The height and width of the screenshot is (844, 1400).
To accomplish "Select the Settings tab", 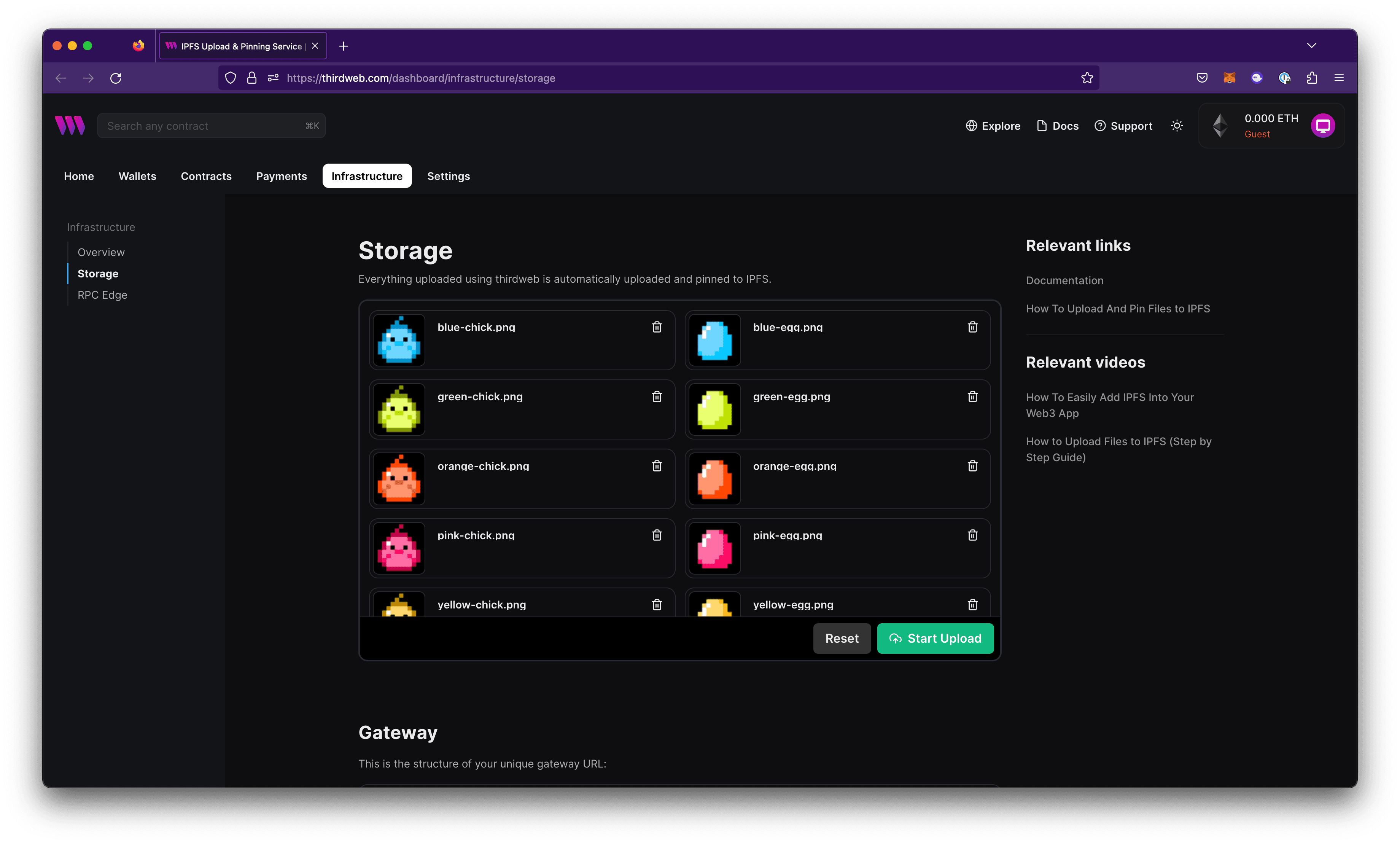I will [x=448, y=176].
